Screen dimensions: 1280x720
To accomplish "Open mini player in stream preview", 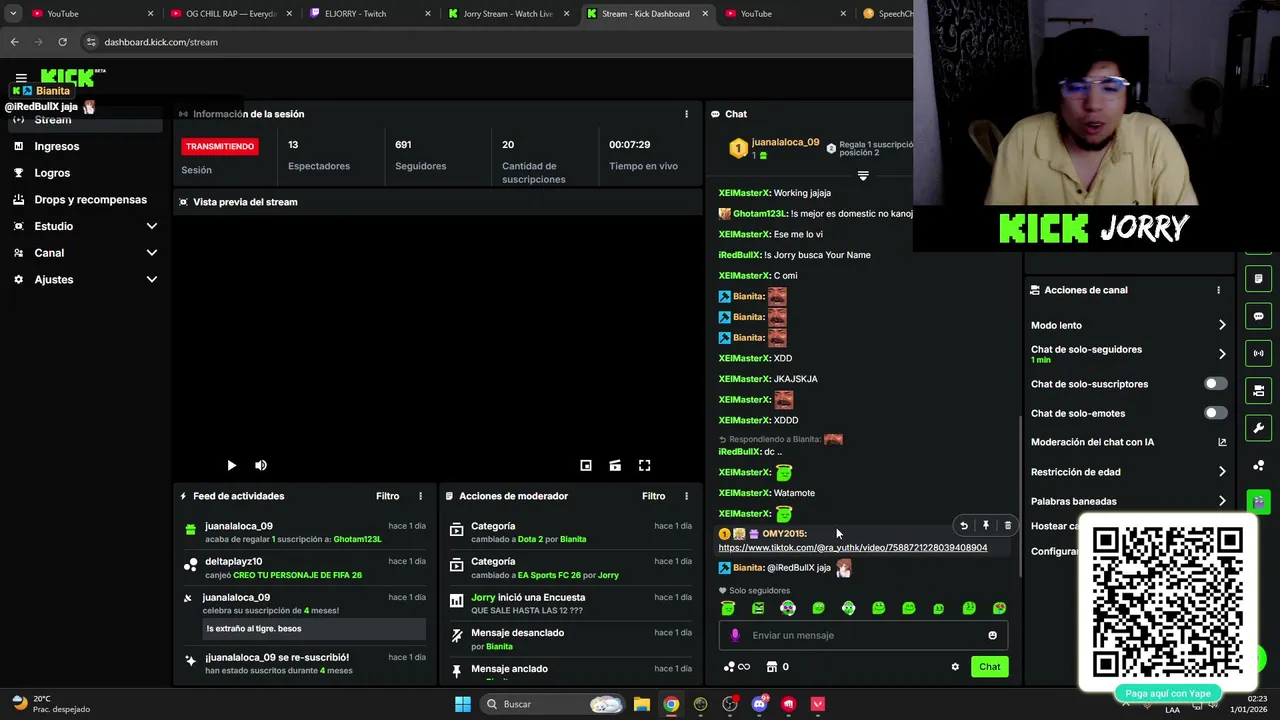I will pos(586,465).
